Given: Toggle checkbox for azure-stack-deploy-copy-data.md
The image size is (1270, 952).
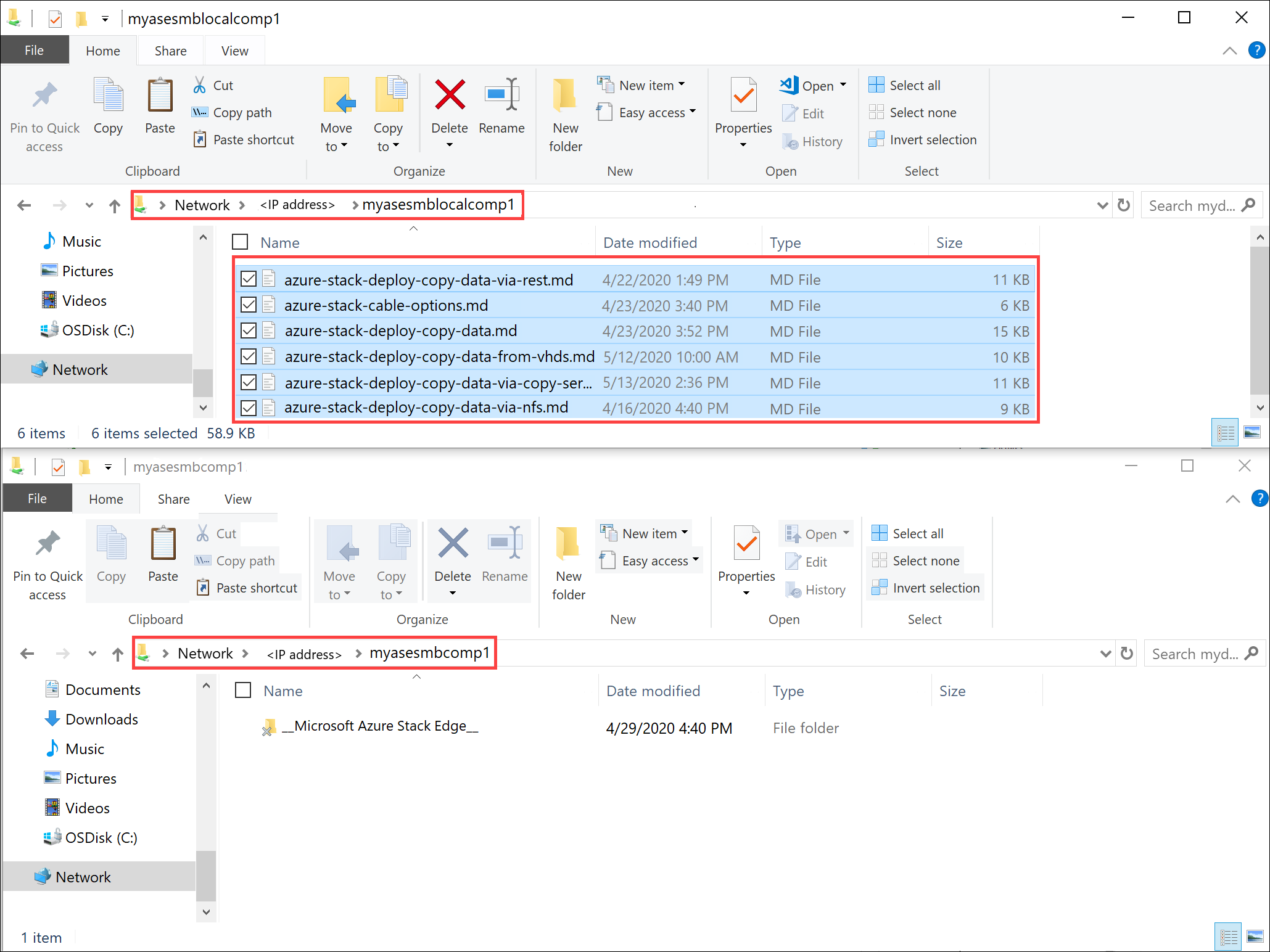Looking at the screenshot, I should click(247, 330).
